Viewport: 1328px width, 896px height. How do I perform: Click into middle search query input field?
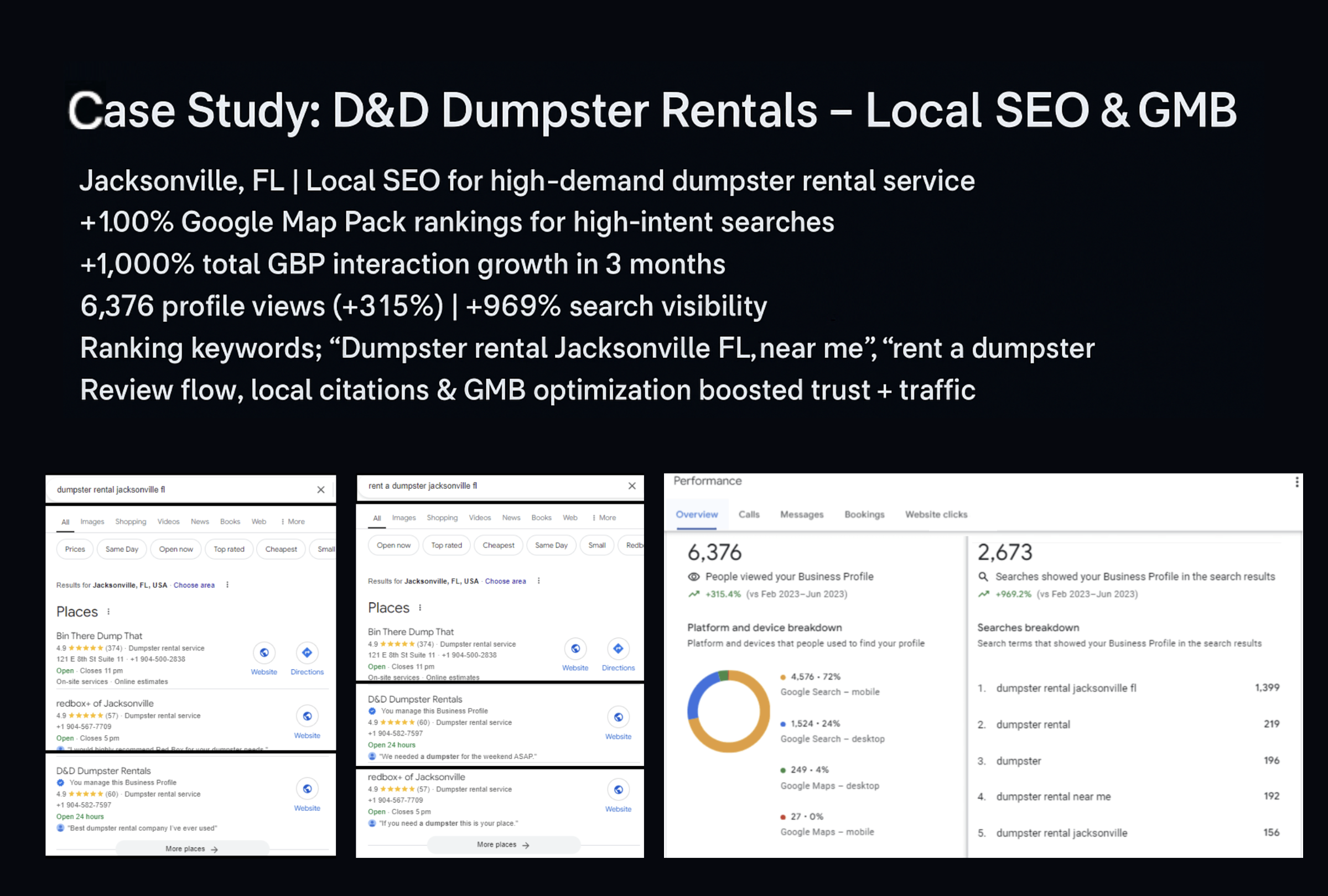494,486
